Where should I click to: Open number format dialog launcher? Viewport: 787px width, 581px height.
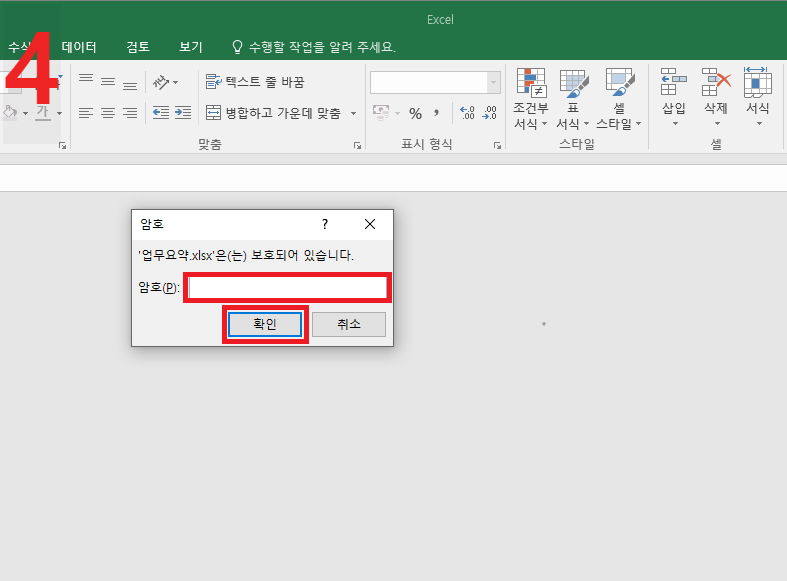497,146
